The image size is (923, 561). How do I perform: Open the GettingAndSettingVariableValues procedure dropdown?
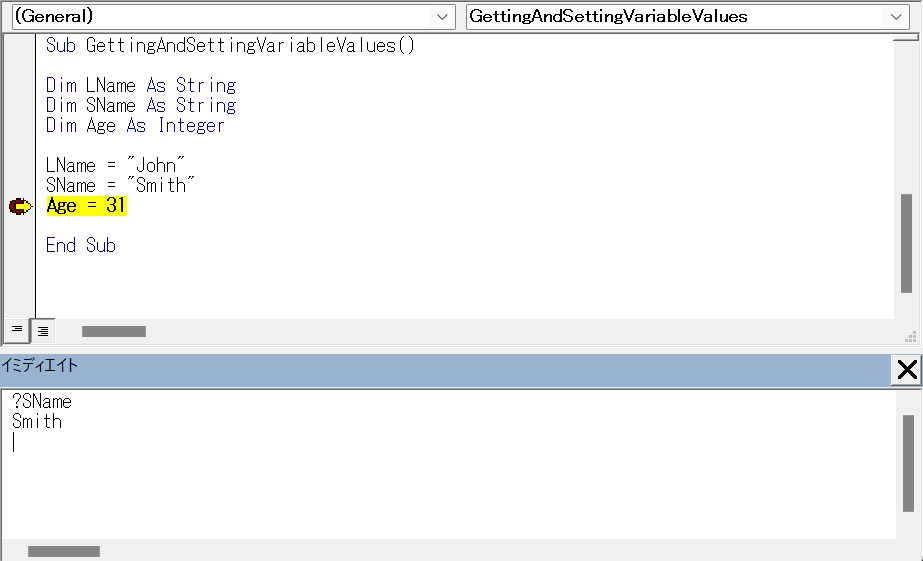[688, 16]
